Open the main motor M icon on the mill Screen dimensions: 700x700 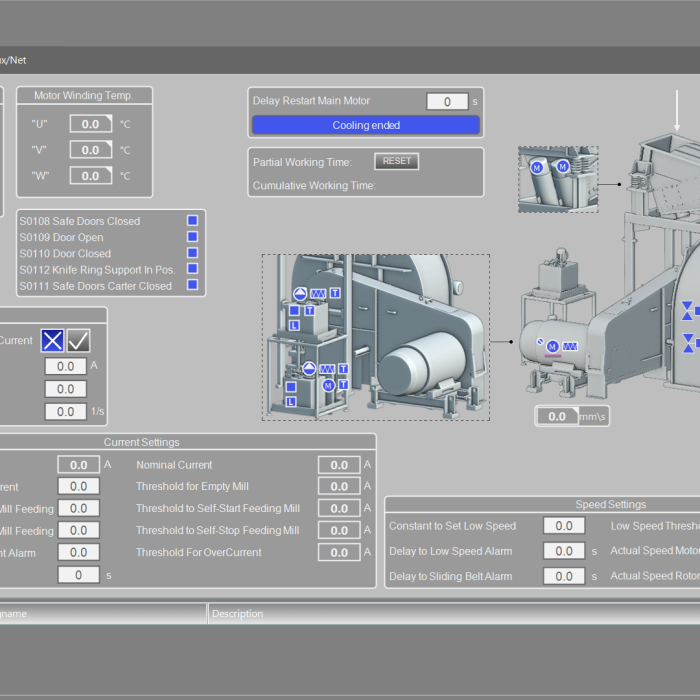tap(552, 346)
